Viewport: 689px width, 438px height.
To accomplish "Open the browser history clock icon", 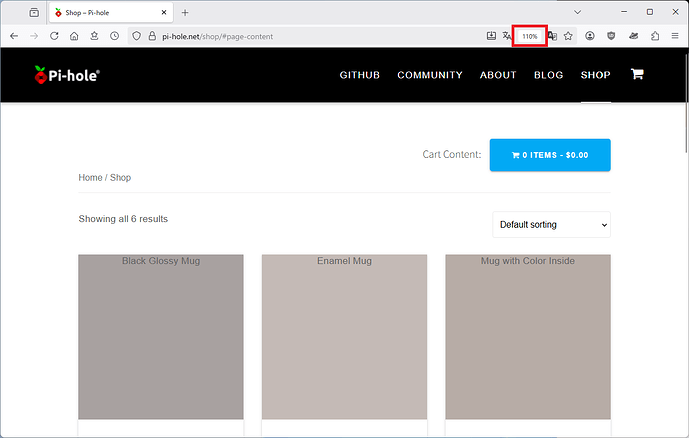I will coord(115,36).
